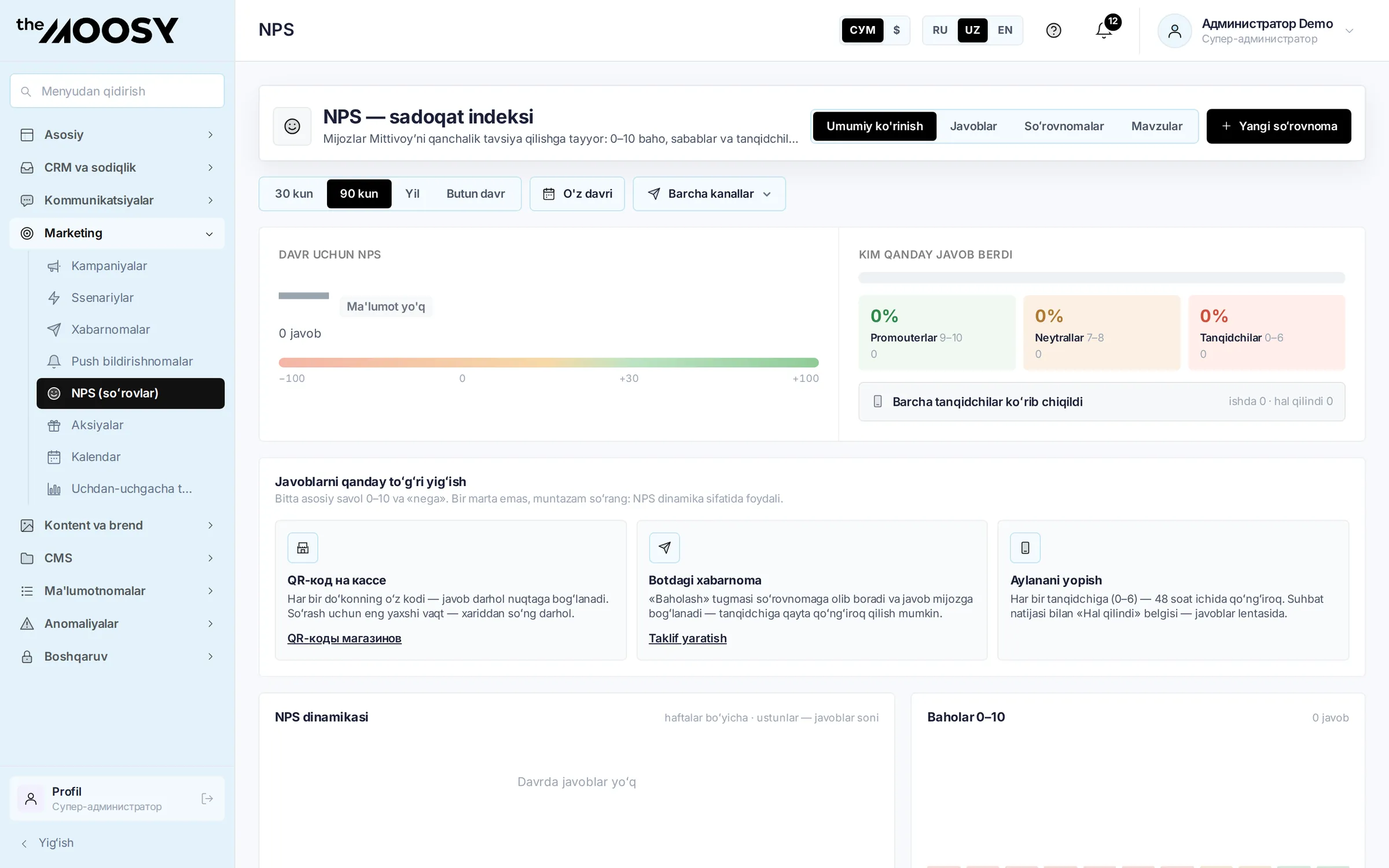Click the logout icon next to Profil

[207, 799]
